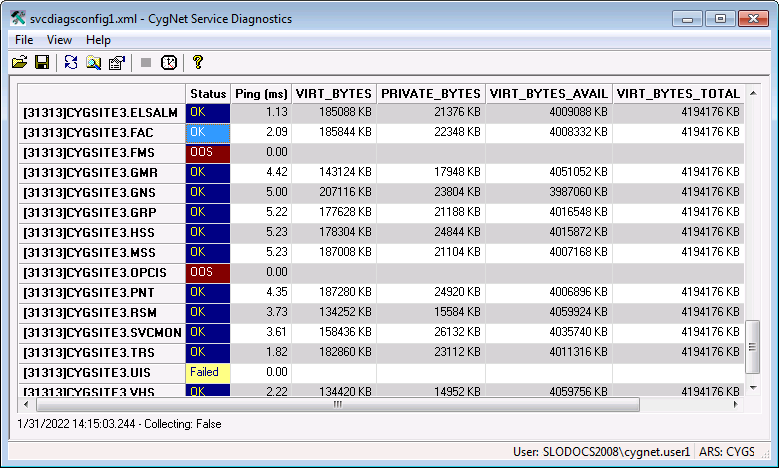Screen dimensions: 779x468
Task: Click the OK status of ELSALM row
Action: (208, 113)
